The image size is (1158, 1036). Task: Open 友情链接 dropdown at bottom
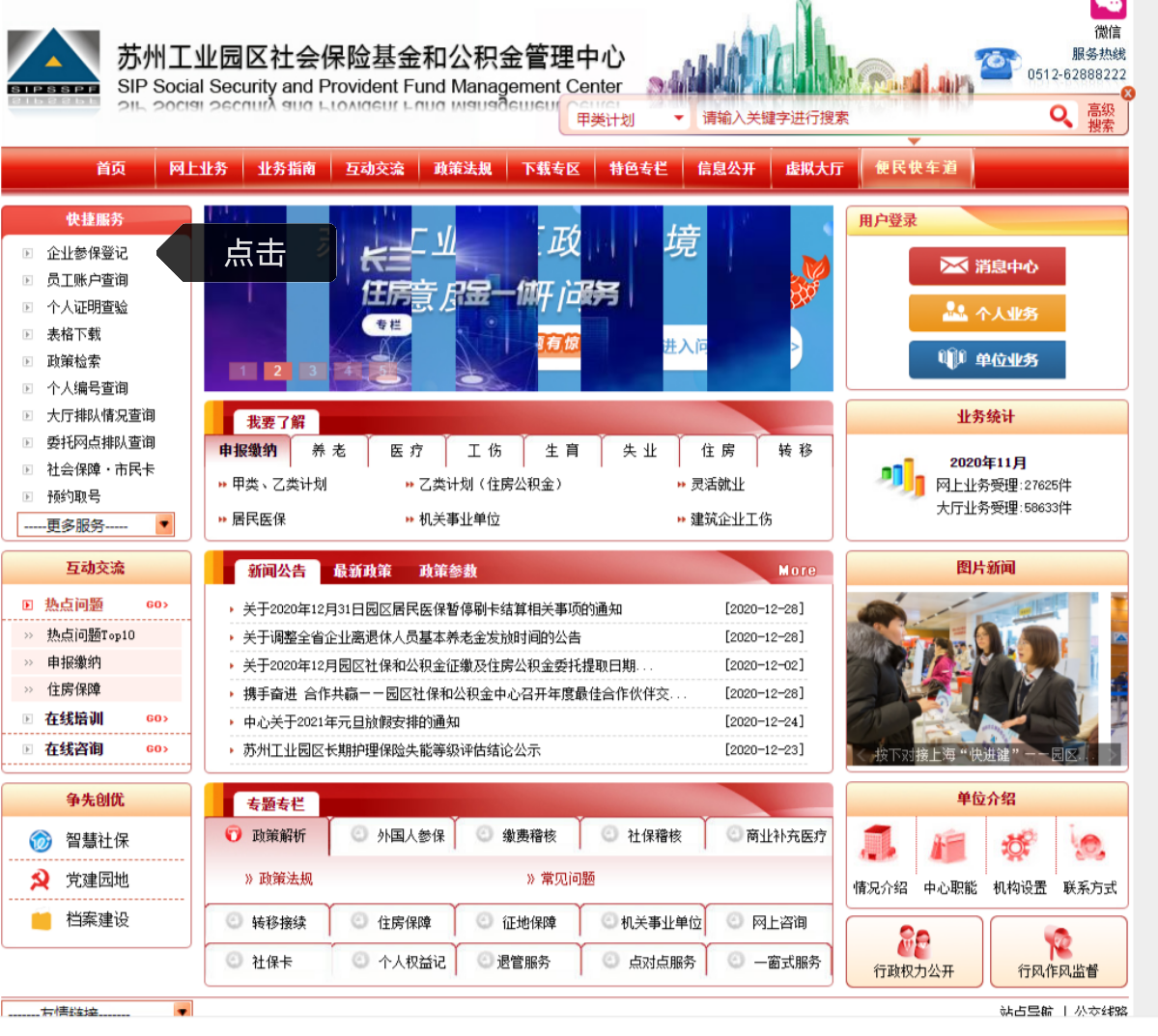pyautogui.click(x=96, y=1010)
